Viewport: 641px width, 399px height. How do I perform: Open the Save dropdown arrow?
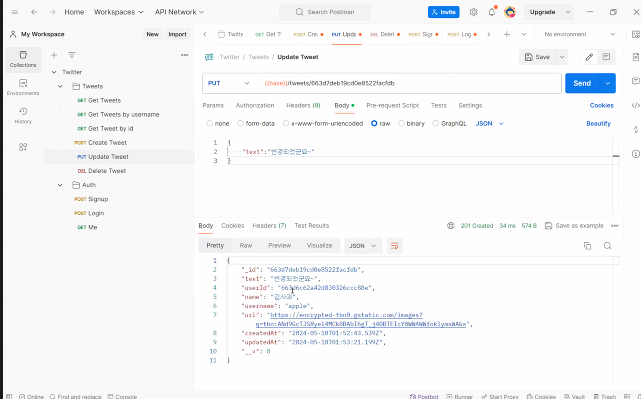click(562, 57)
